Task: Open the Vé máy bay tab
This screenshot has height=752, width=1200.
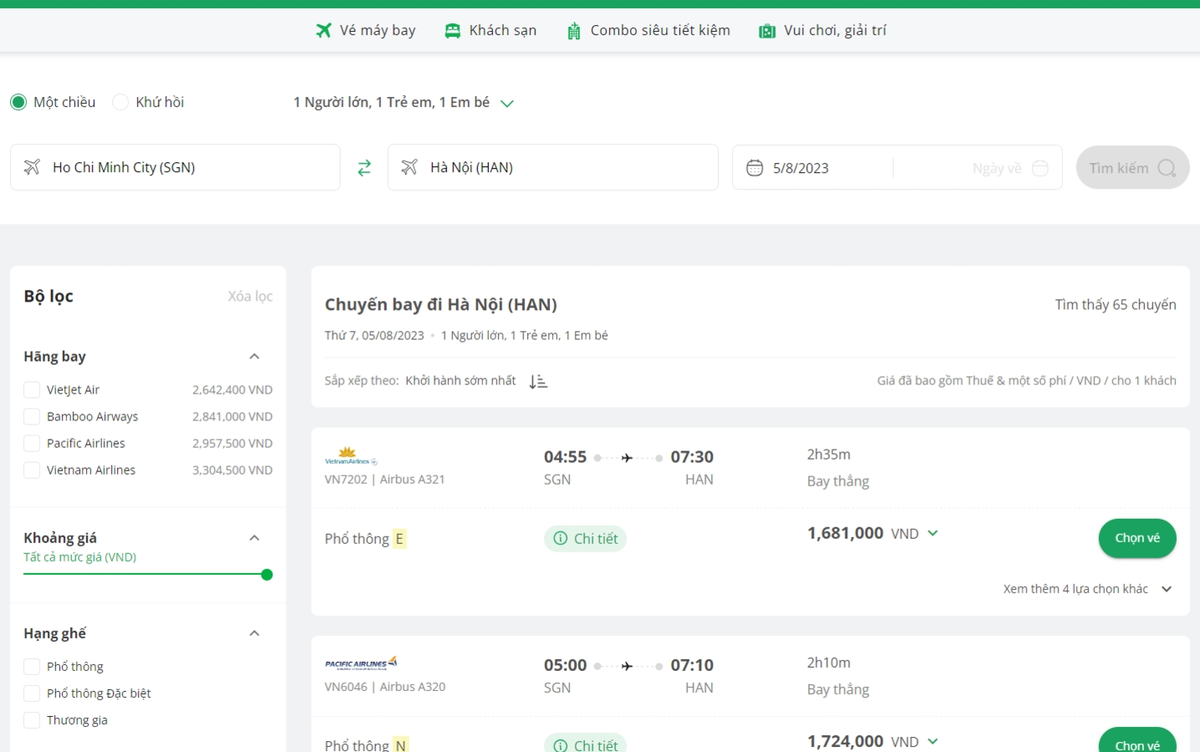Action: click(365, 30)
